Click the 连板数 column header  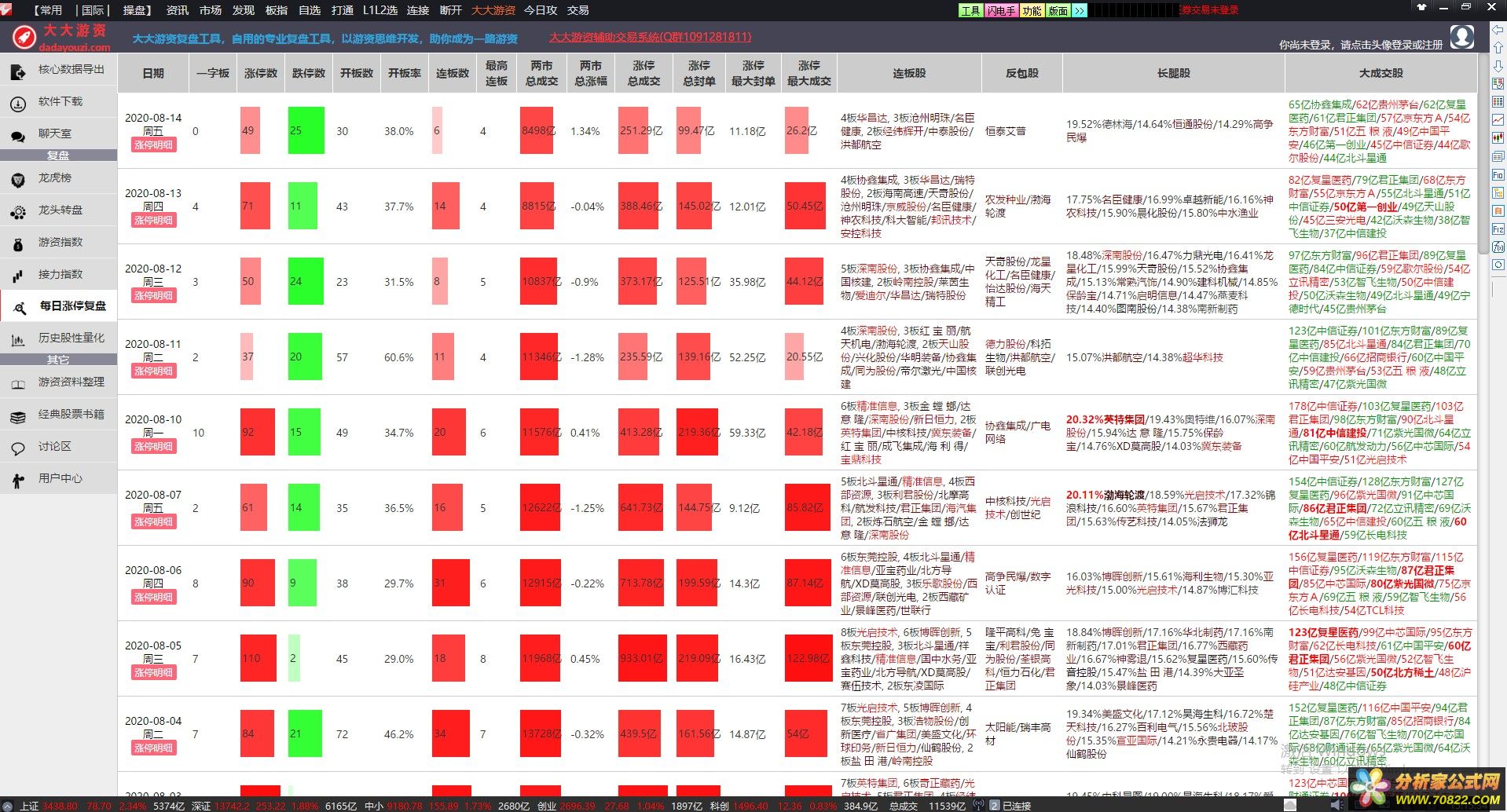453,73
